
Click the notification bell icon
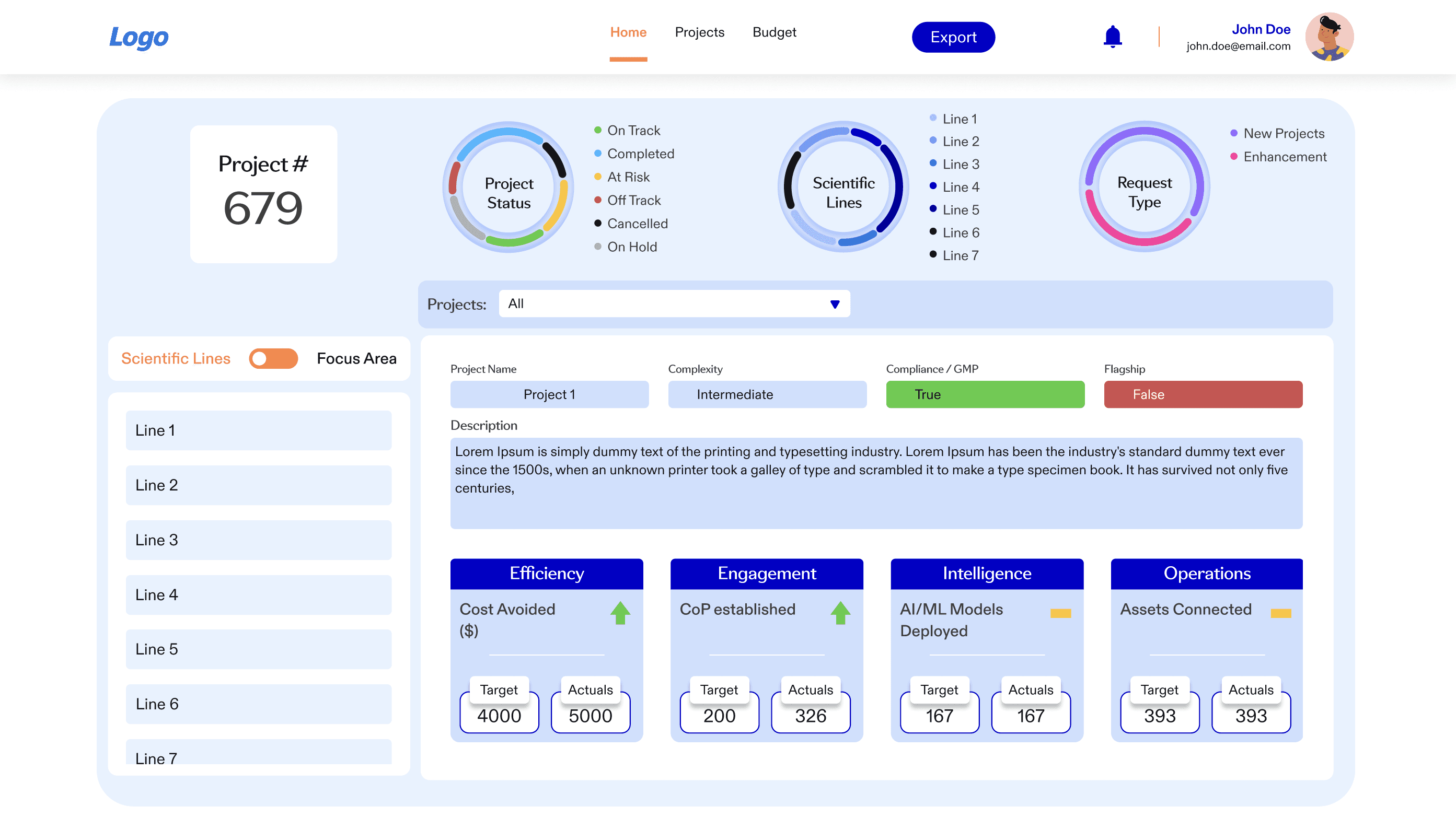point(1112,37)
